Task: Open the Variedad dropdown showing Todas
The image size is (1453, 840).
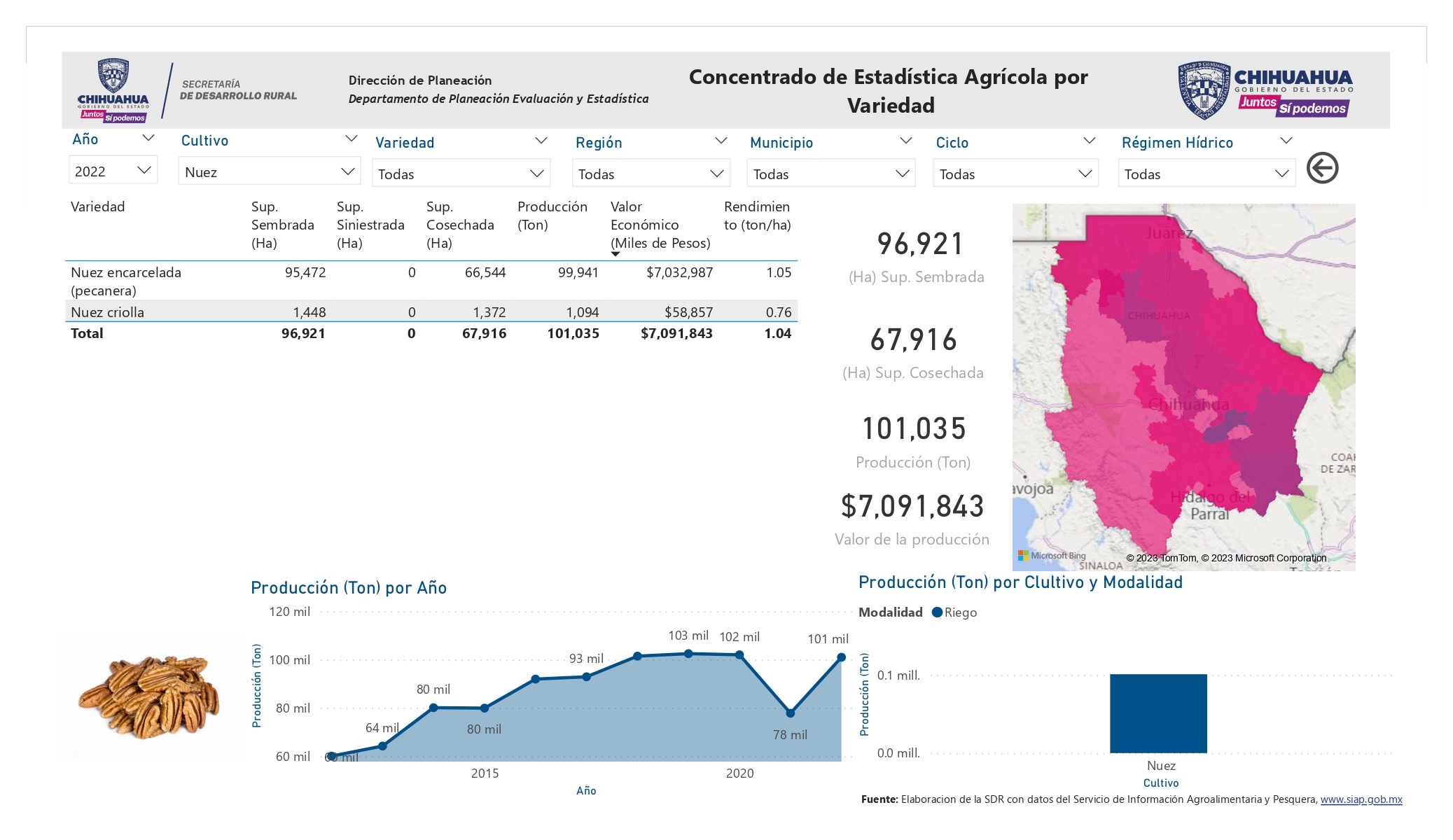Action: [x=461, y=174]
